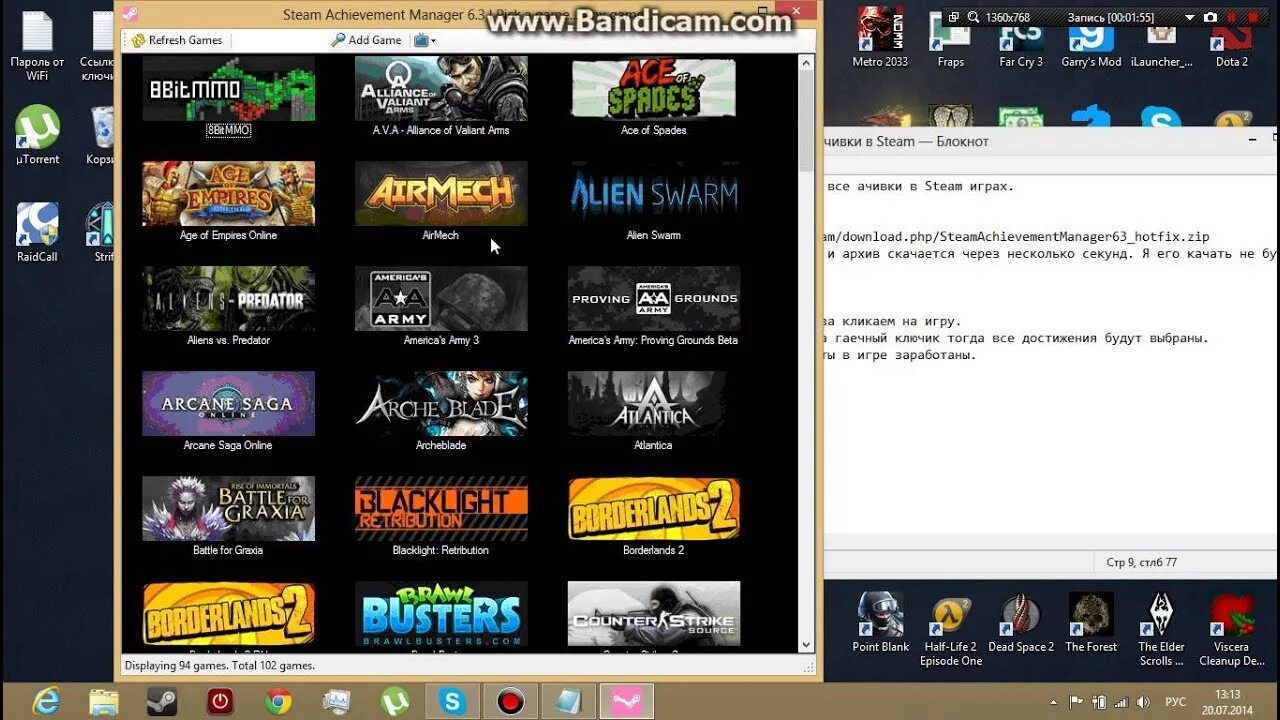Click scroll up arrow in game list
The width and height of the screenshot is (1280, 720).
pyautogui.click(x=806, y=63)
